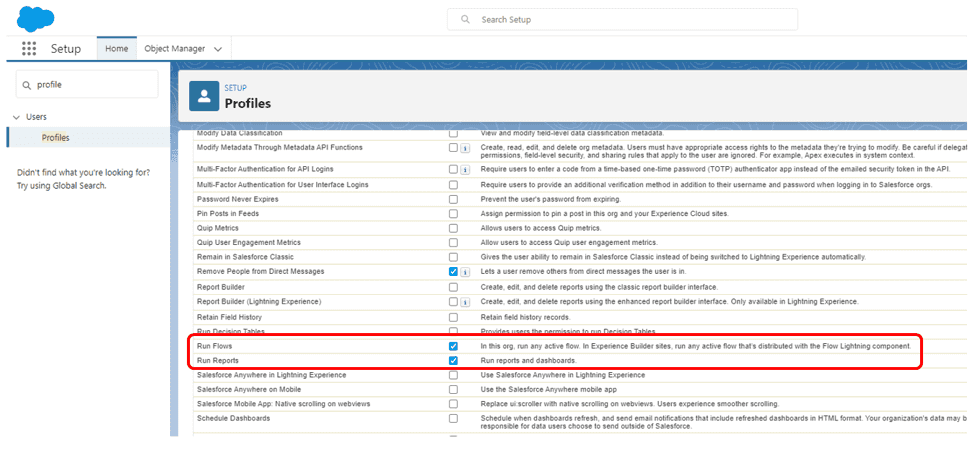This screenshot has height=461, width=975.
Task: Check Report Builder (Lightning Experience) checkbox
Action: tap(453, 302)
